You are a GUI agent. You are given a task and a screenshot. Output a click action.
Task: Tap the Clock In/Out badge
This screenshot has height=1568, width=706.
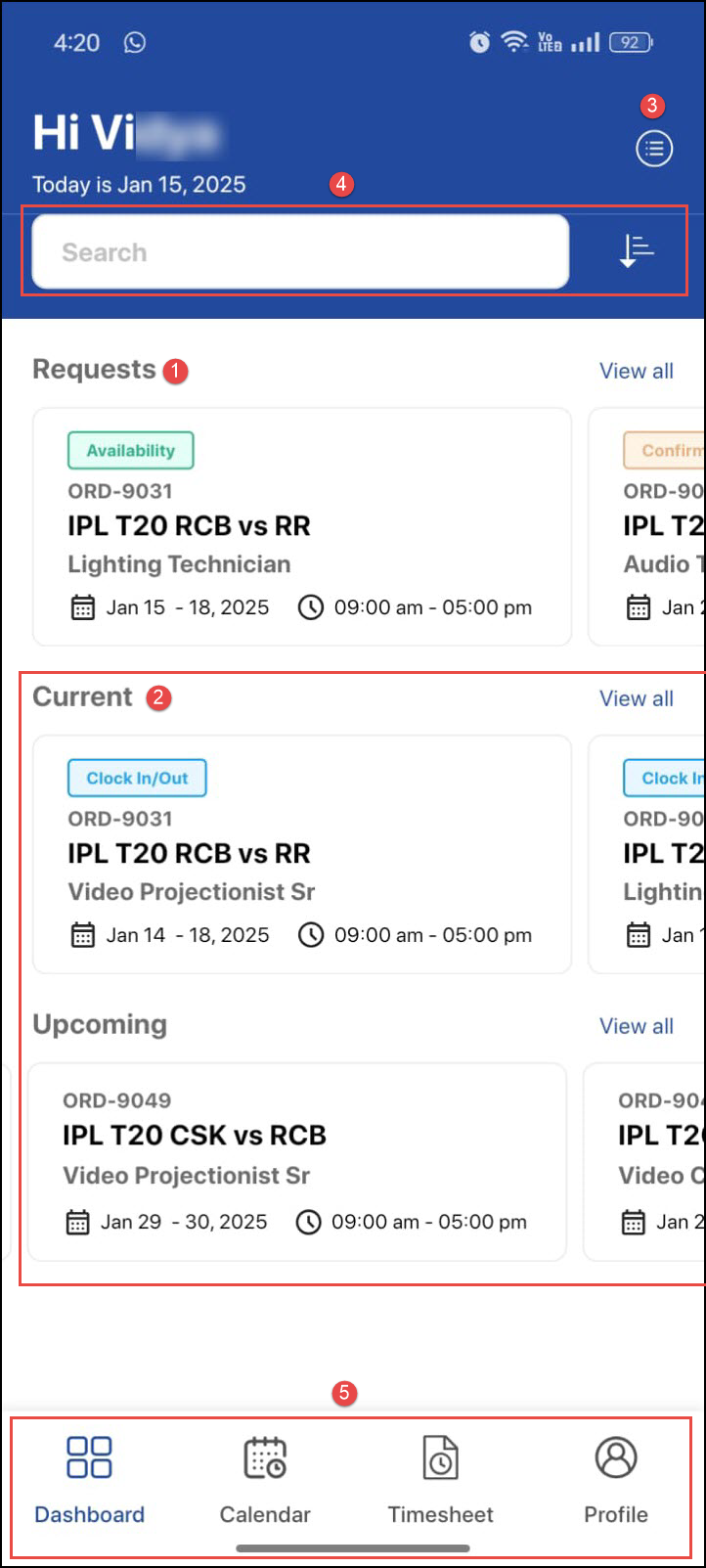point(137,779)
